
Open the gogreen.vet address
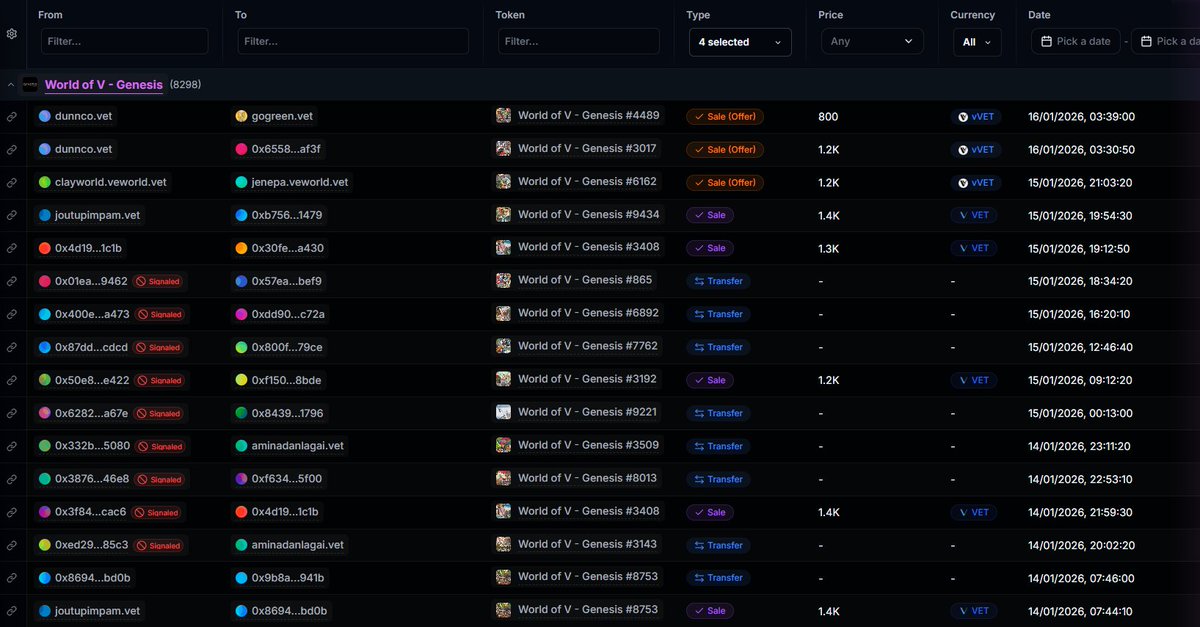tap(282, 116)
